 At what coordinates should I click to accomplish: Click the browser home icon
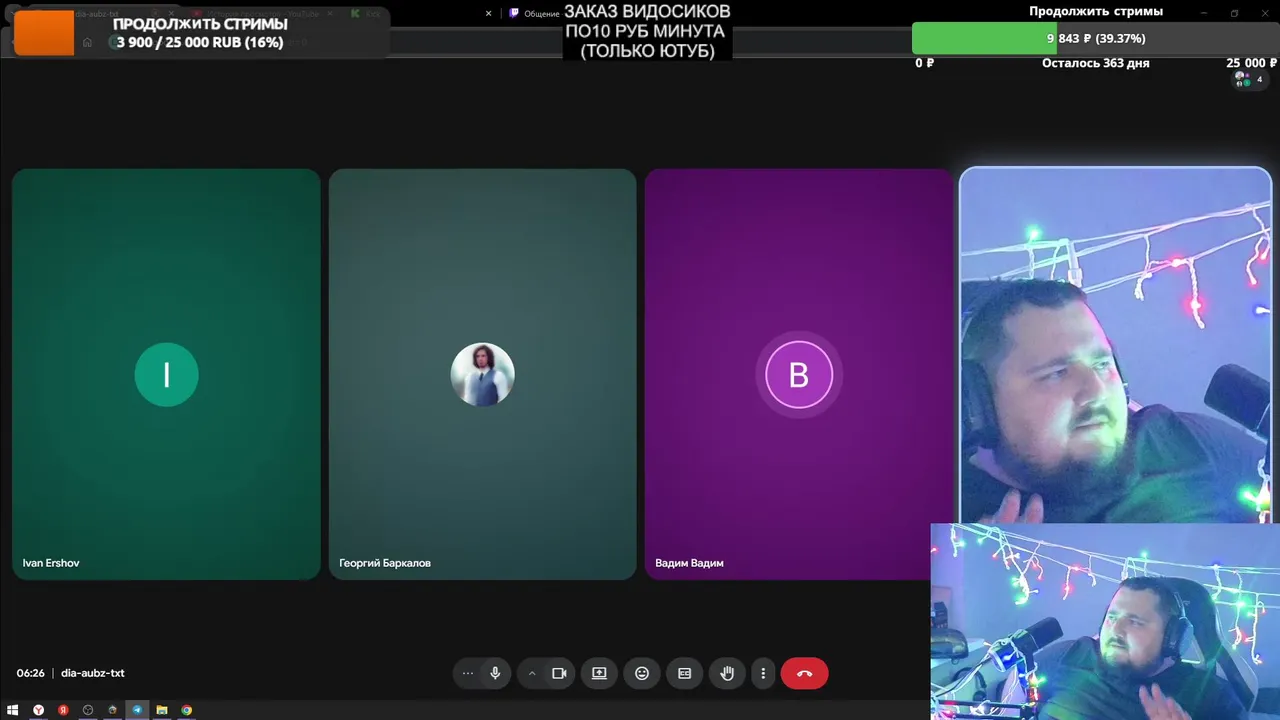coord(88,42)
